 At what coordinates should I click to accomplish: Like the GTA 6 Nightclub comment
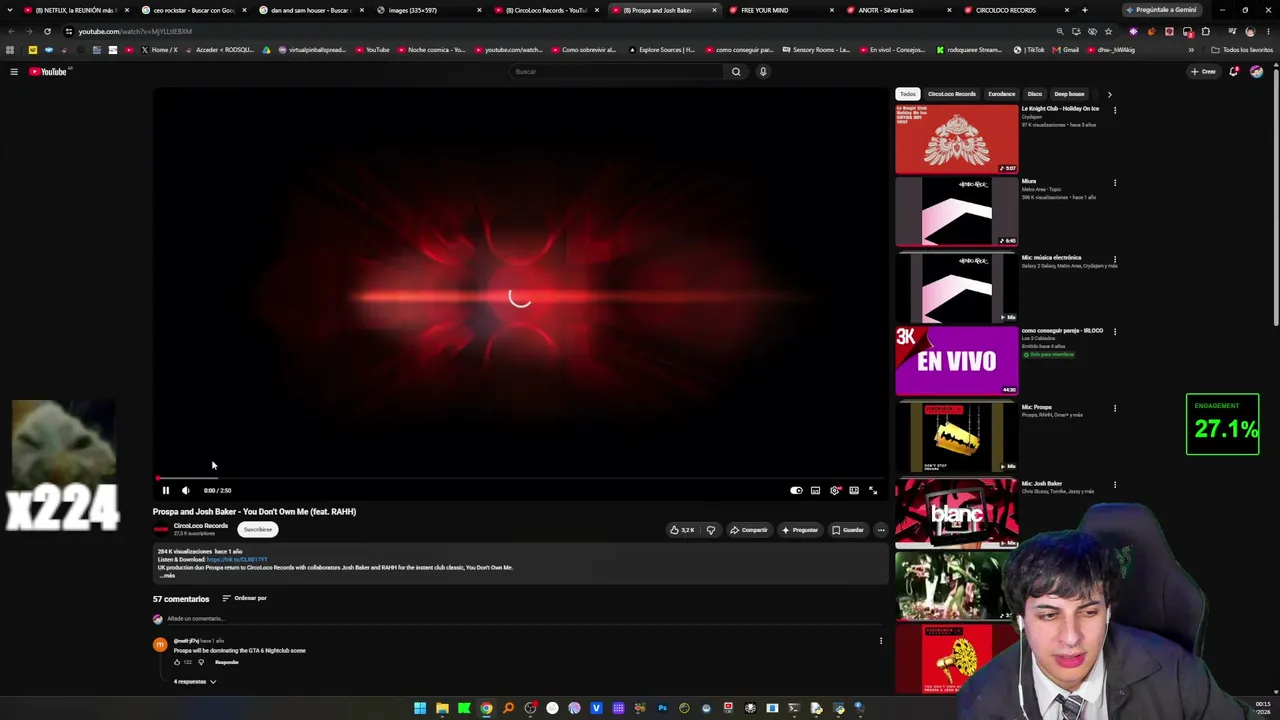point(177,662)
